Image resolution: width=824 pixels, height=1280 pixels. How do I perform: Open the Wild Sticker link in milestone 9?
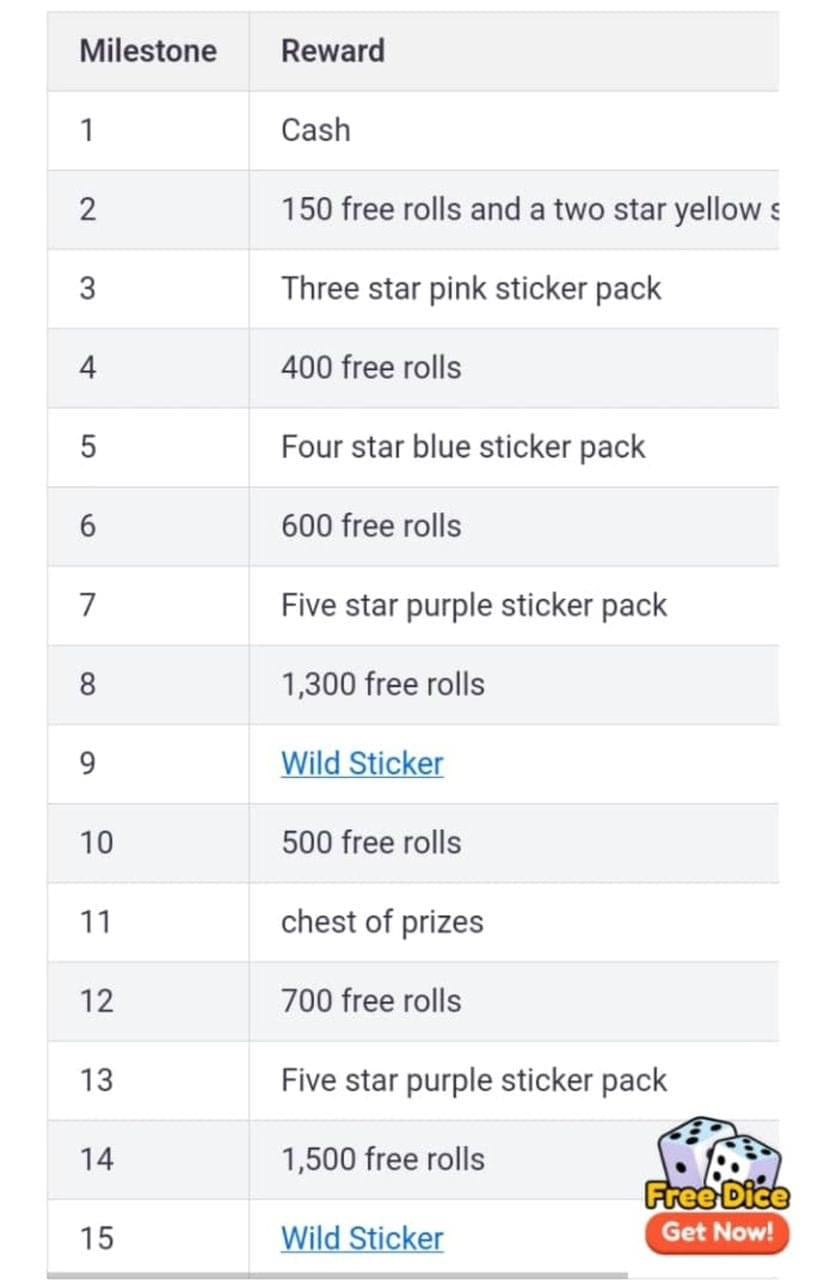pyautogui.click(x=362, y=764)
